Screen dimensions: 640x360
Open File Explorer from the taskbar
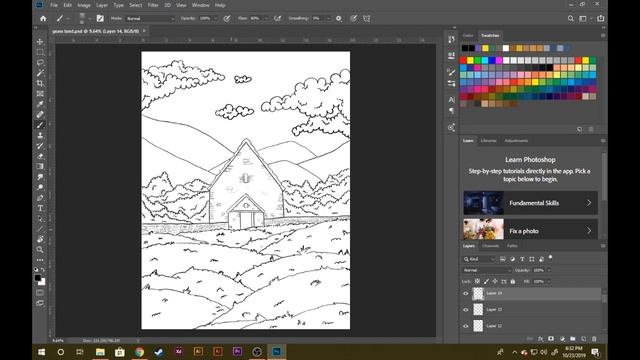tap(100, 352)
